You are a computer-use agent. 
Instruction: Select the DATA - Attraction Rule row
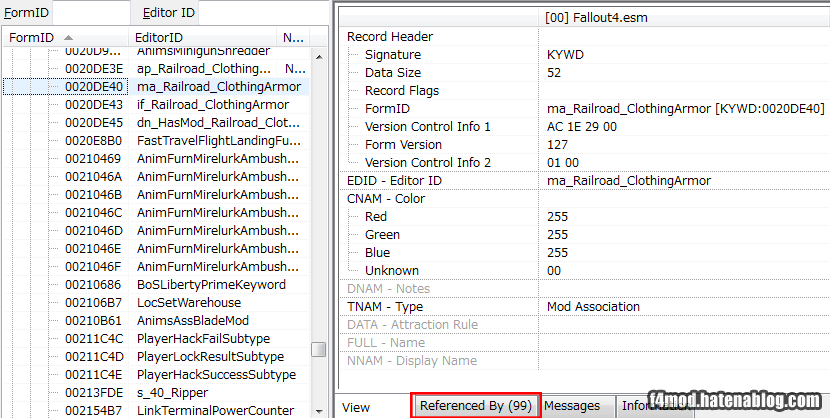click(x=584, y=324)
